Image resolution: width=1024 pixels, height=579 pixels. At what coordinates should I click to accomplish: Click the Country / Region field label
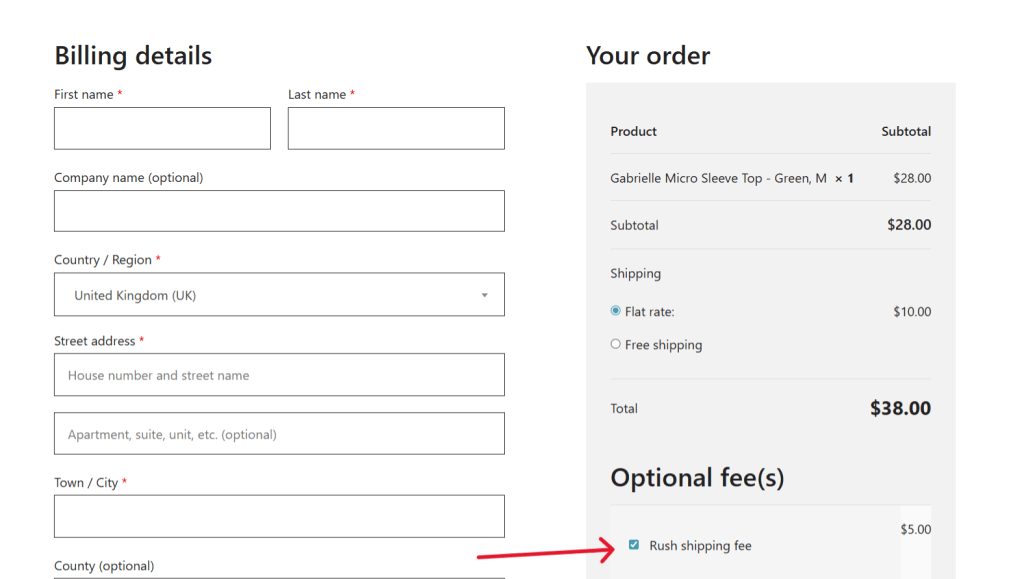(x=103, y=260)
